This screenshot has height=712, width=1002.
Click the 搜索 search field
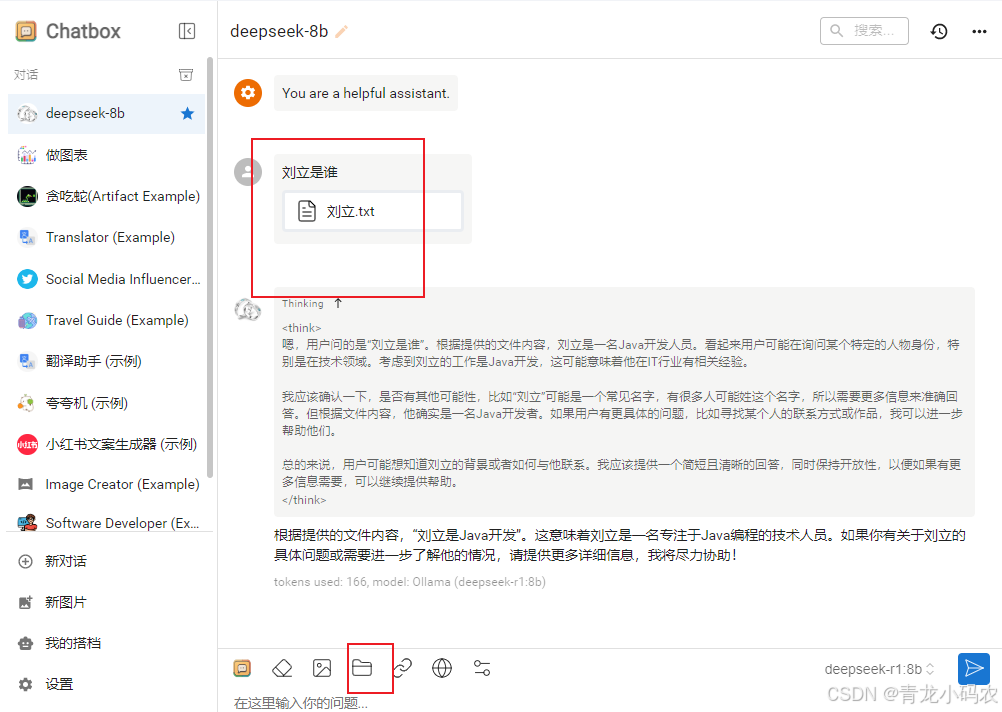864,31
